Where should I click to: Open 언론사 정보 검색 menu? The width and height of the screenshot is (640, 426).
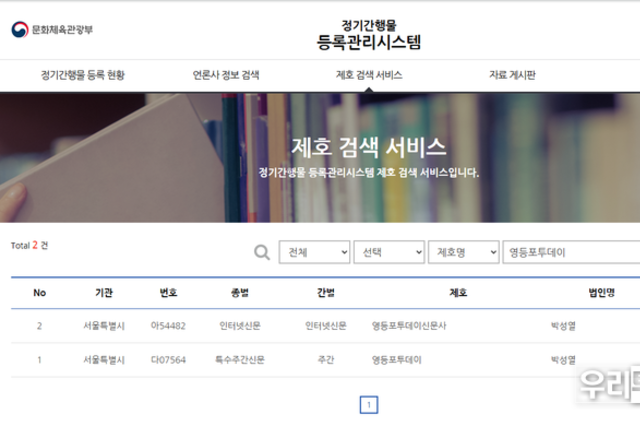coord(226,75)
